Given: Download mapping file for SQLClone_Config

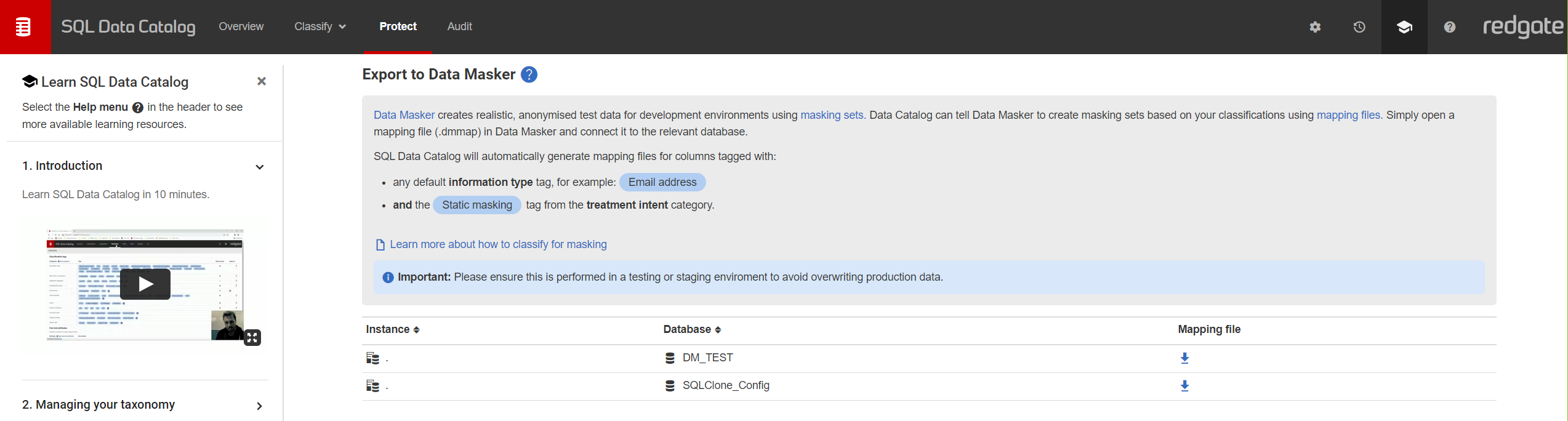Looking at the screenshot, I should click(x=1184, y=386).
